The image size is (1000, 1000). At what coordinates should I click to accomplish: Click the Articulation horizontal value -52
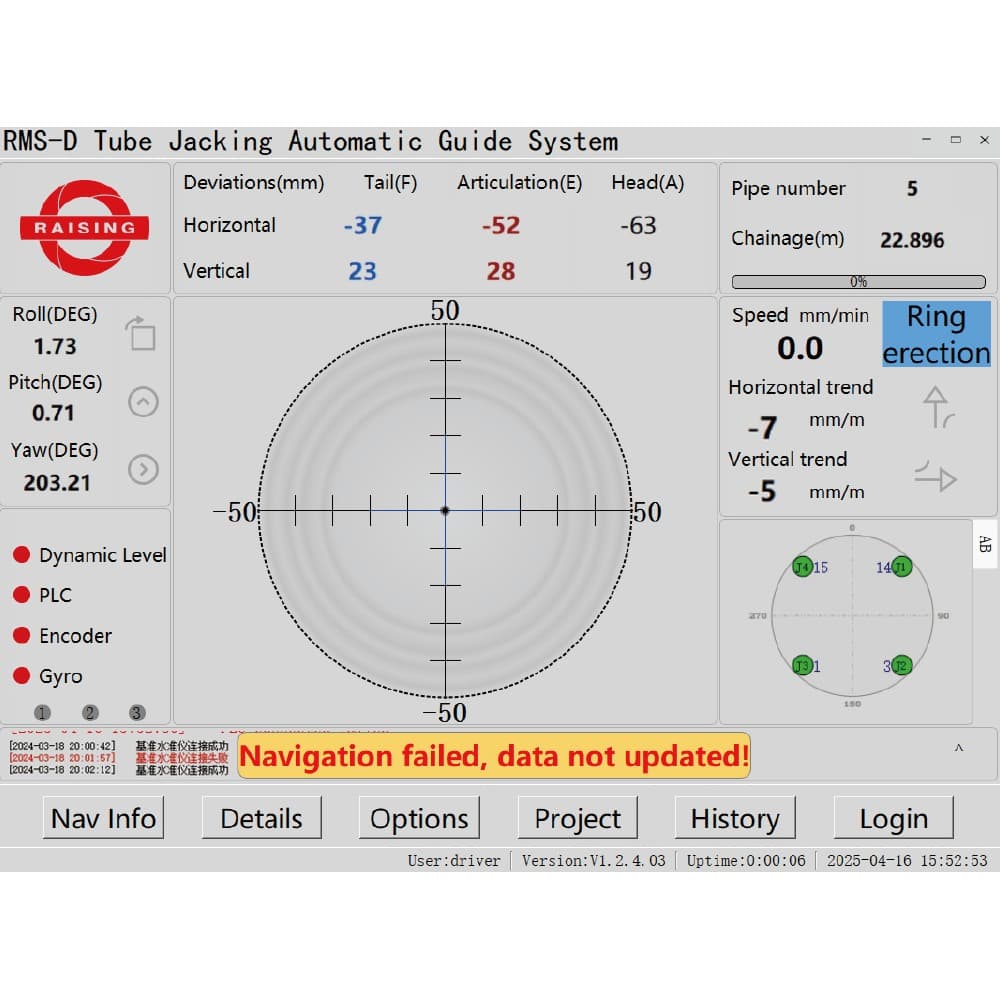click(x=501, y=225)
